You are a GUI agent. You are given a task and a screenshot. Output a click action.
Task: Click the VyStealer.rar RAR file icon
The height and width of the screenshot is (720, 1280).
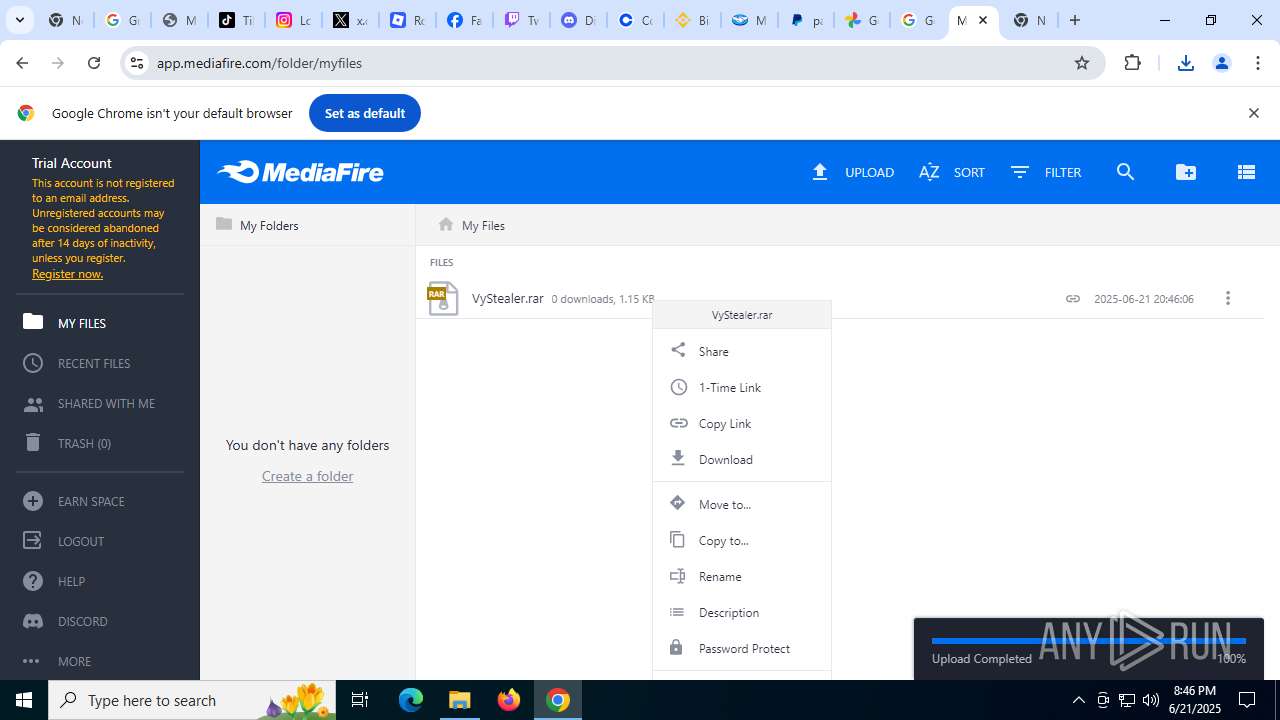pyautogui.click(x=443, y=298)
